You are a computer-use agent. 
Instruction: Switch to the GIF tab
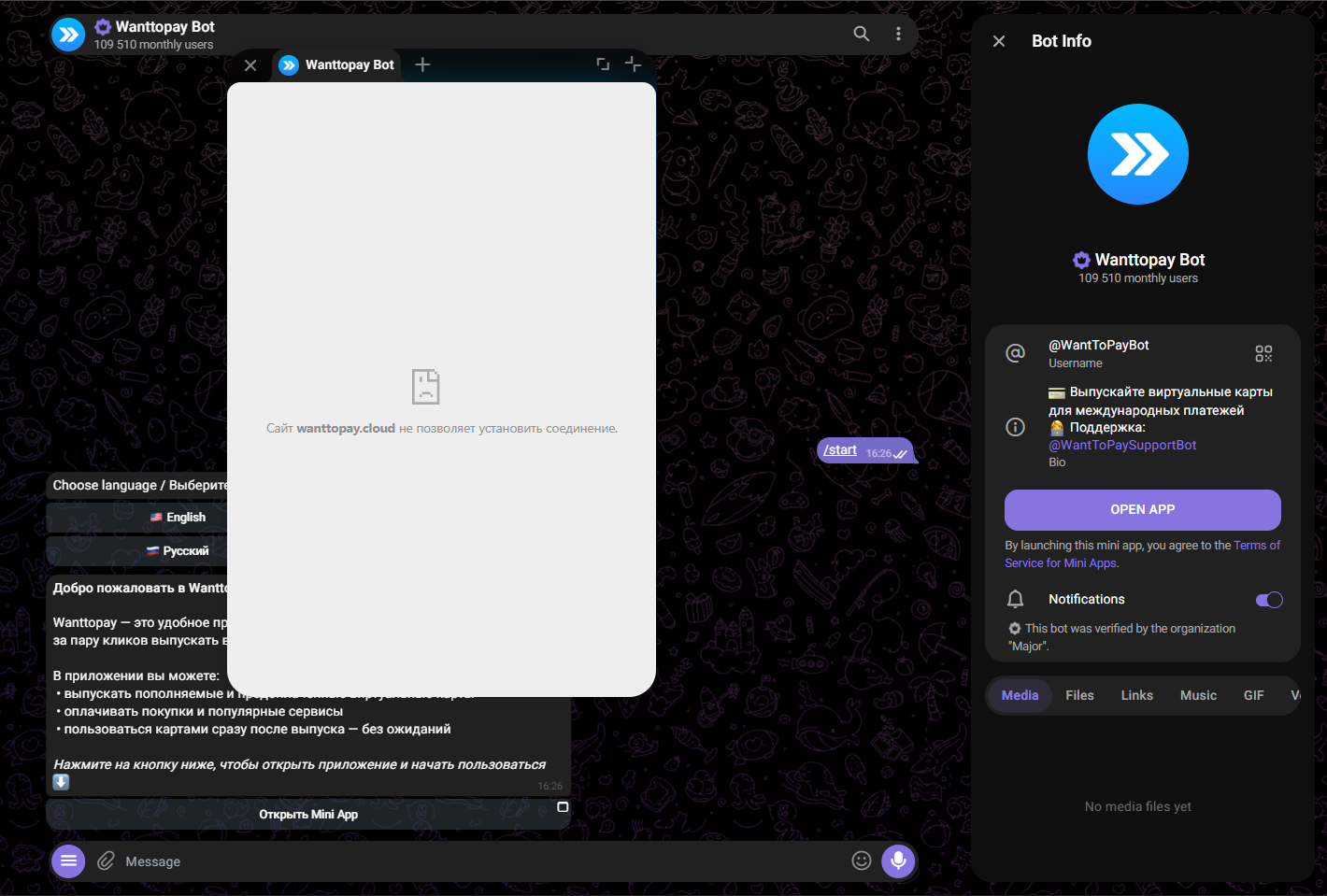pos(1254,695)
